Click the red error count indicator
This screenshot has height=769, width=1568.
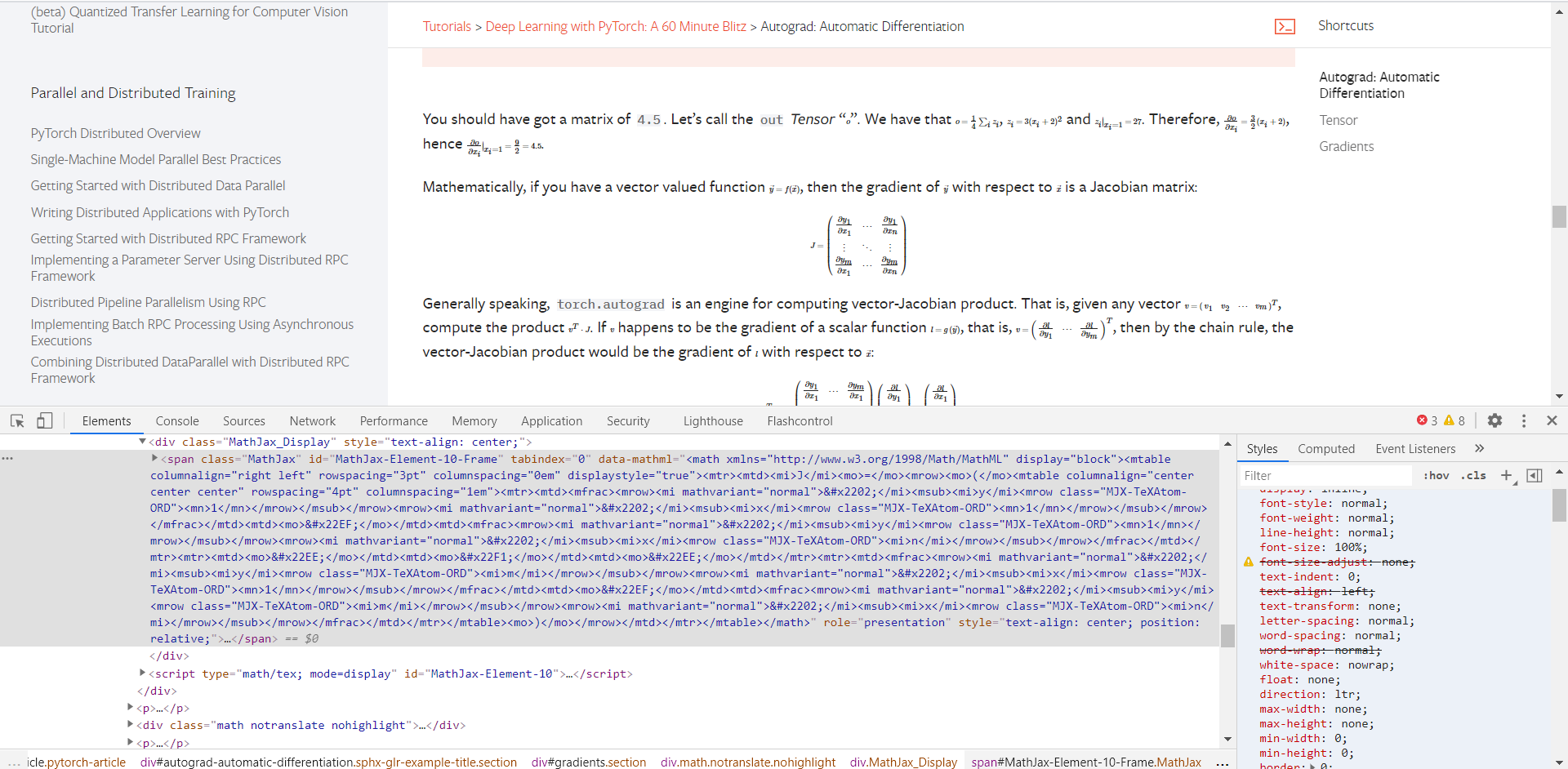coord(1427,420)
